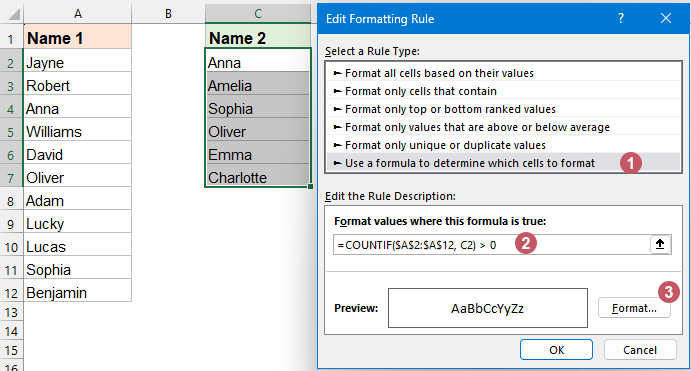691x371 pixels.
Task: Click OK to confirm the rule
Action: point(556,350)
